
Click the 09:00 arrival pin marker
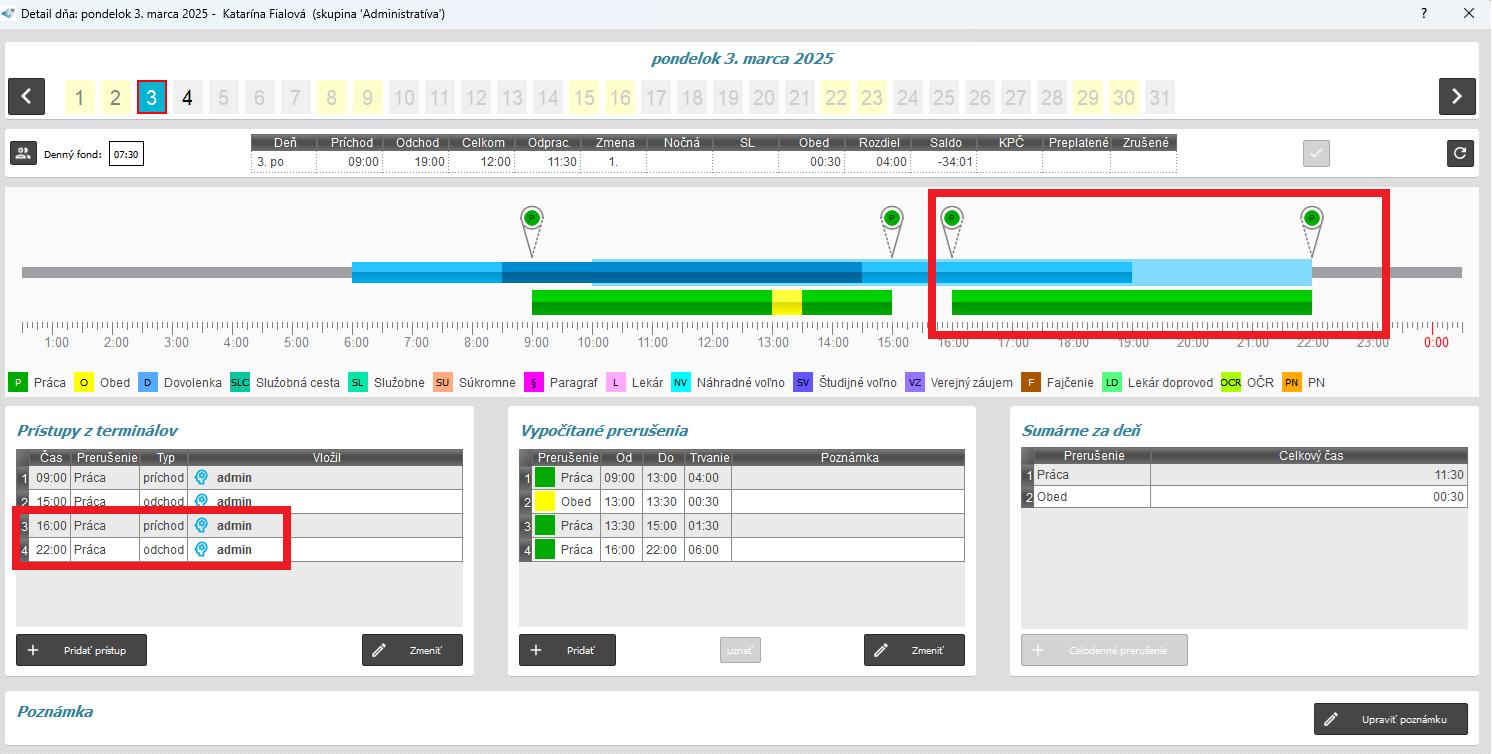[x=531, y=219]
